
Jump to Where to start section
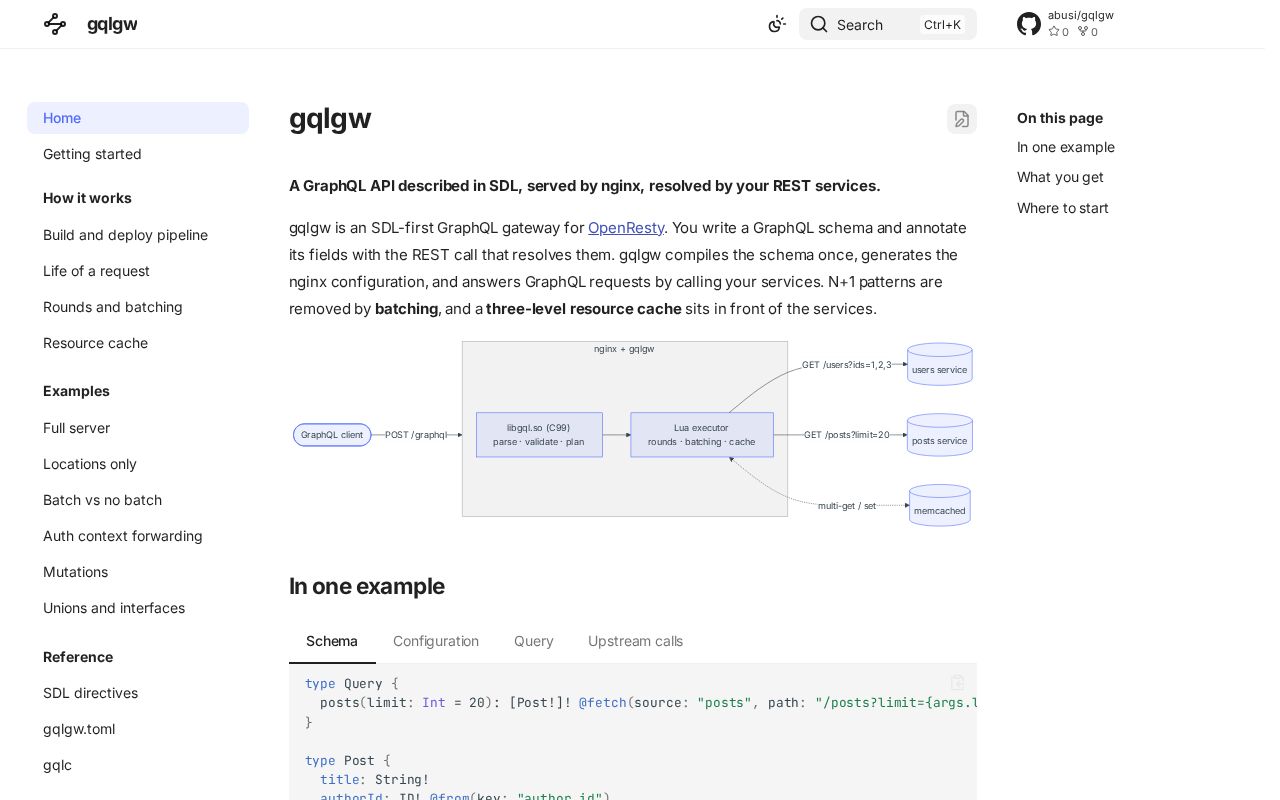[1063, 208]
